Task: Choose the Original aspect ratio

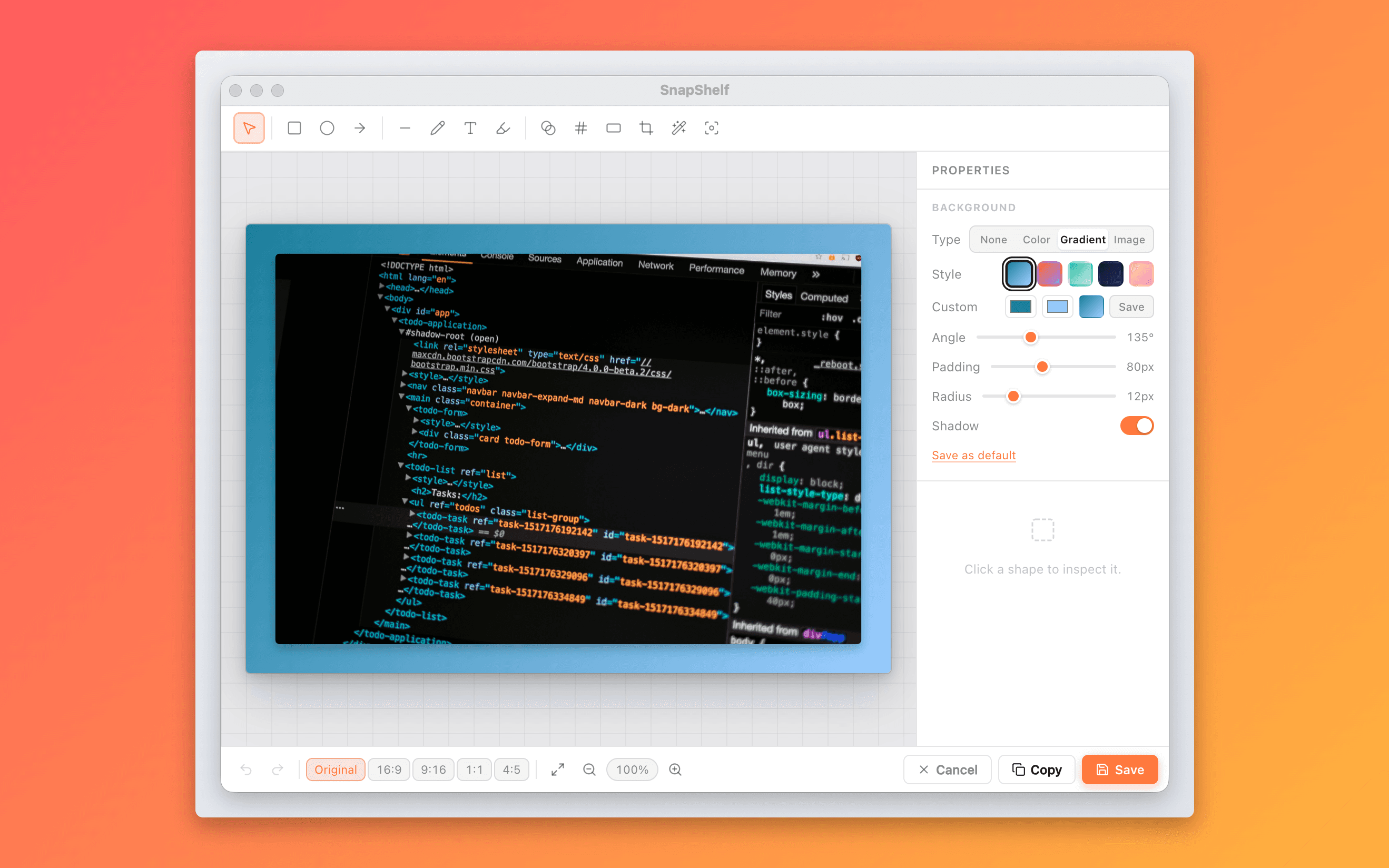Action: [x=336, y=770]
